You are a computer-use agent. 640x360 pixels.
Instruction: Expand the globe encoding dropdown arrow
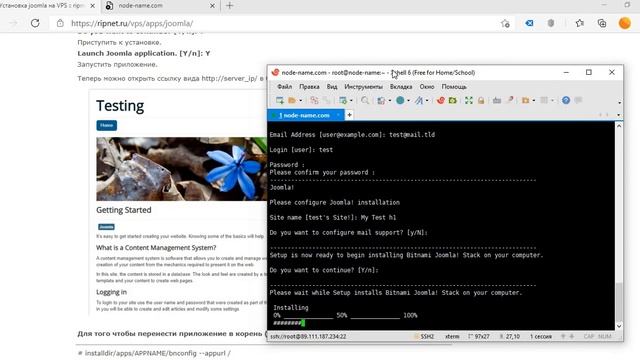[408, 101]
